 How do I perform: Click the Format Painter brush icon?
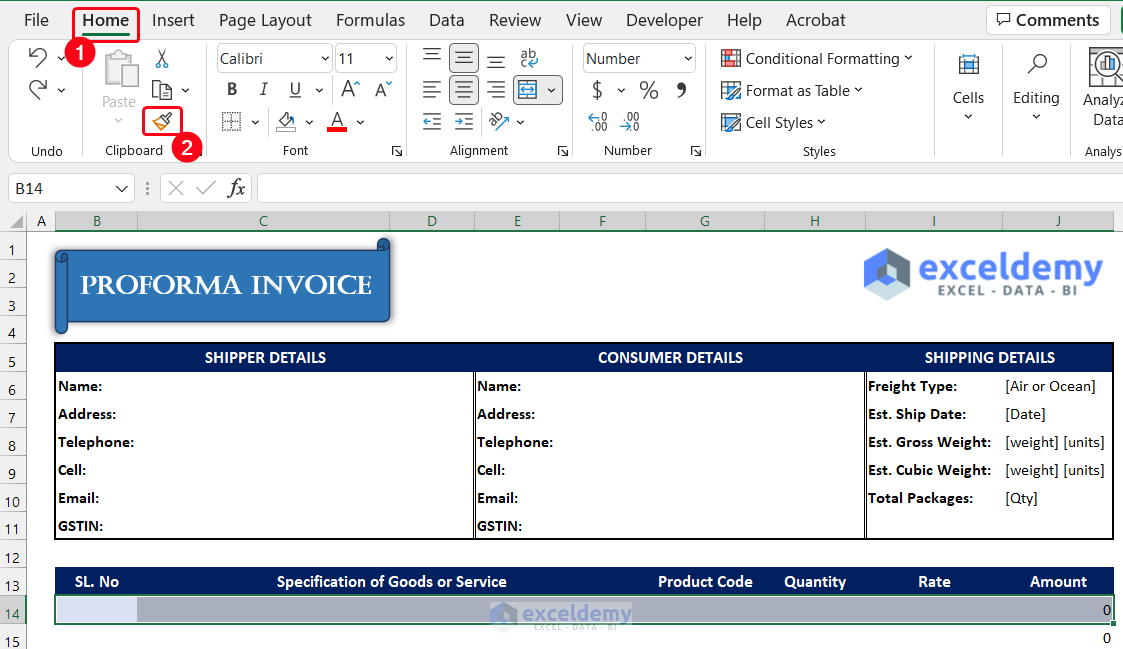tap(162, 121)
